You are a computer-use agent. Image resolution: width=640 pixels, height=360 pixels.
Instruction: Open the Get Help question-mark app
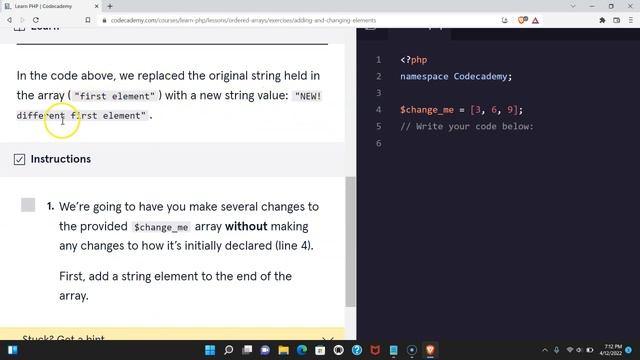point(357,350)
